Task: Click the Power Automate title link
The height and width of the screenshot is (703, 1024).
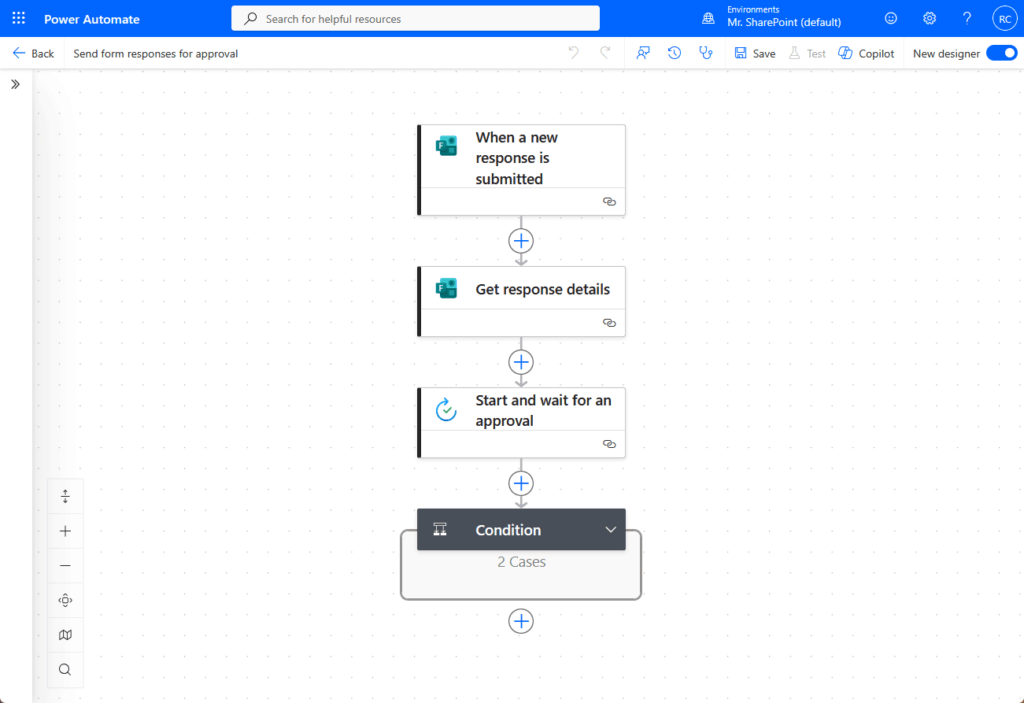Action: tap(91, 19)
